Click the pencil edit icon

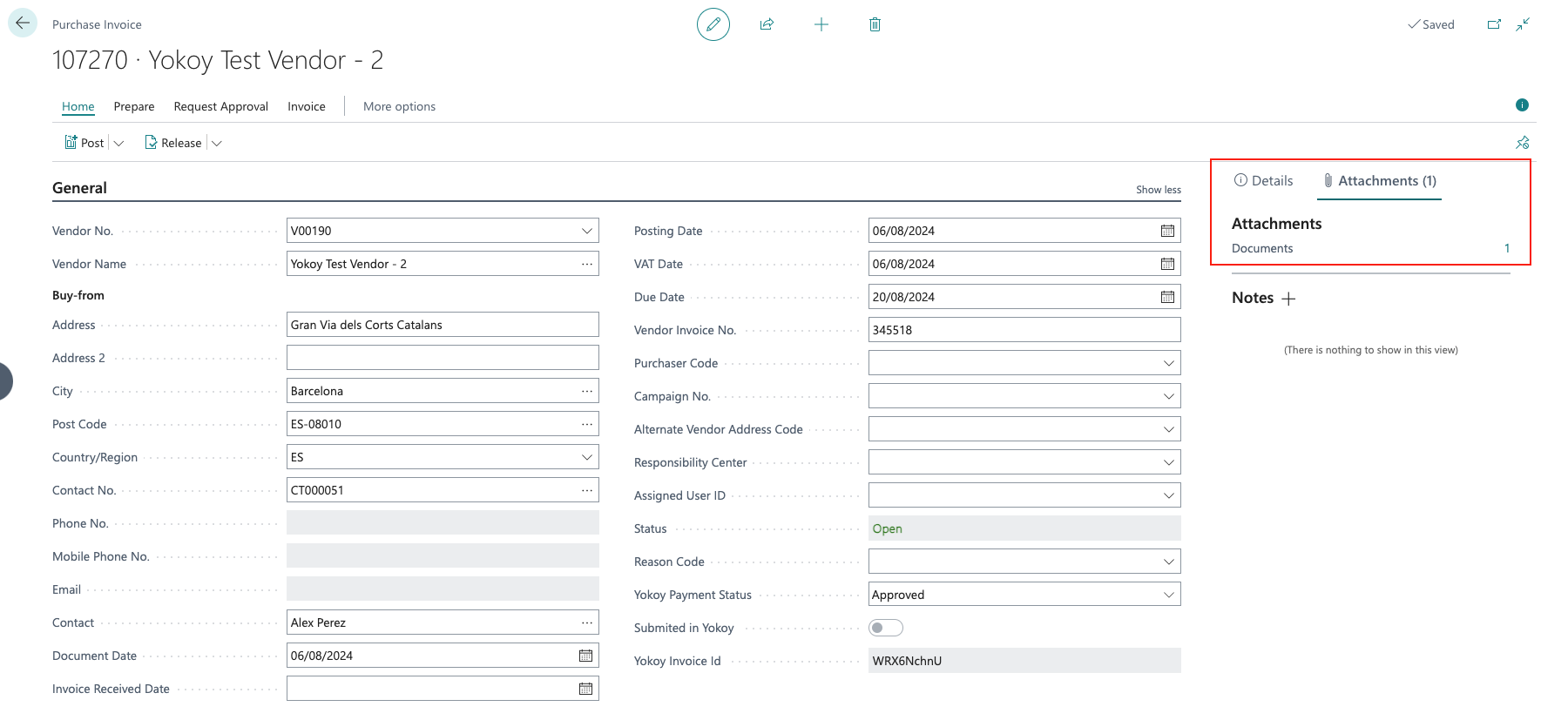pyautogui.click(x=713, y=24)
